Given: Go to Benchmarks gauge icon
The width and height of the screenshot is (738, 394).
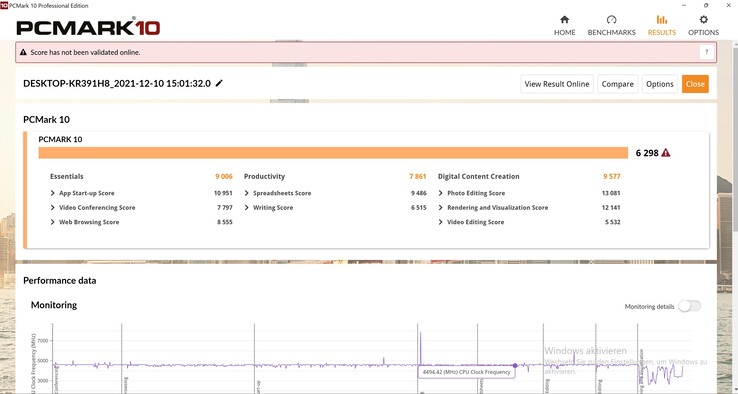Looking at the screenshot, I should pos(611,20).
